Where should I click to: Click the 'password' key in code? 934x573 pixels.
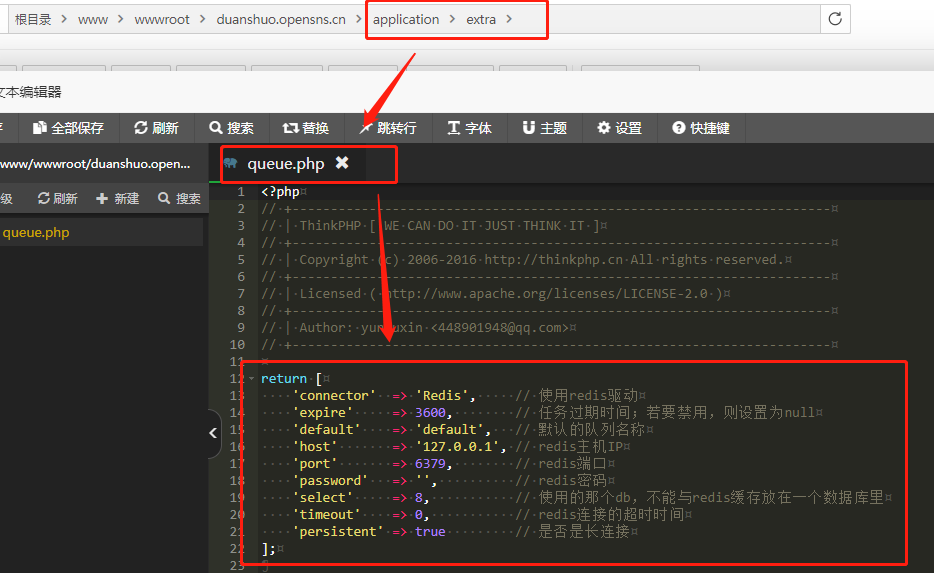point(331,480)
